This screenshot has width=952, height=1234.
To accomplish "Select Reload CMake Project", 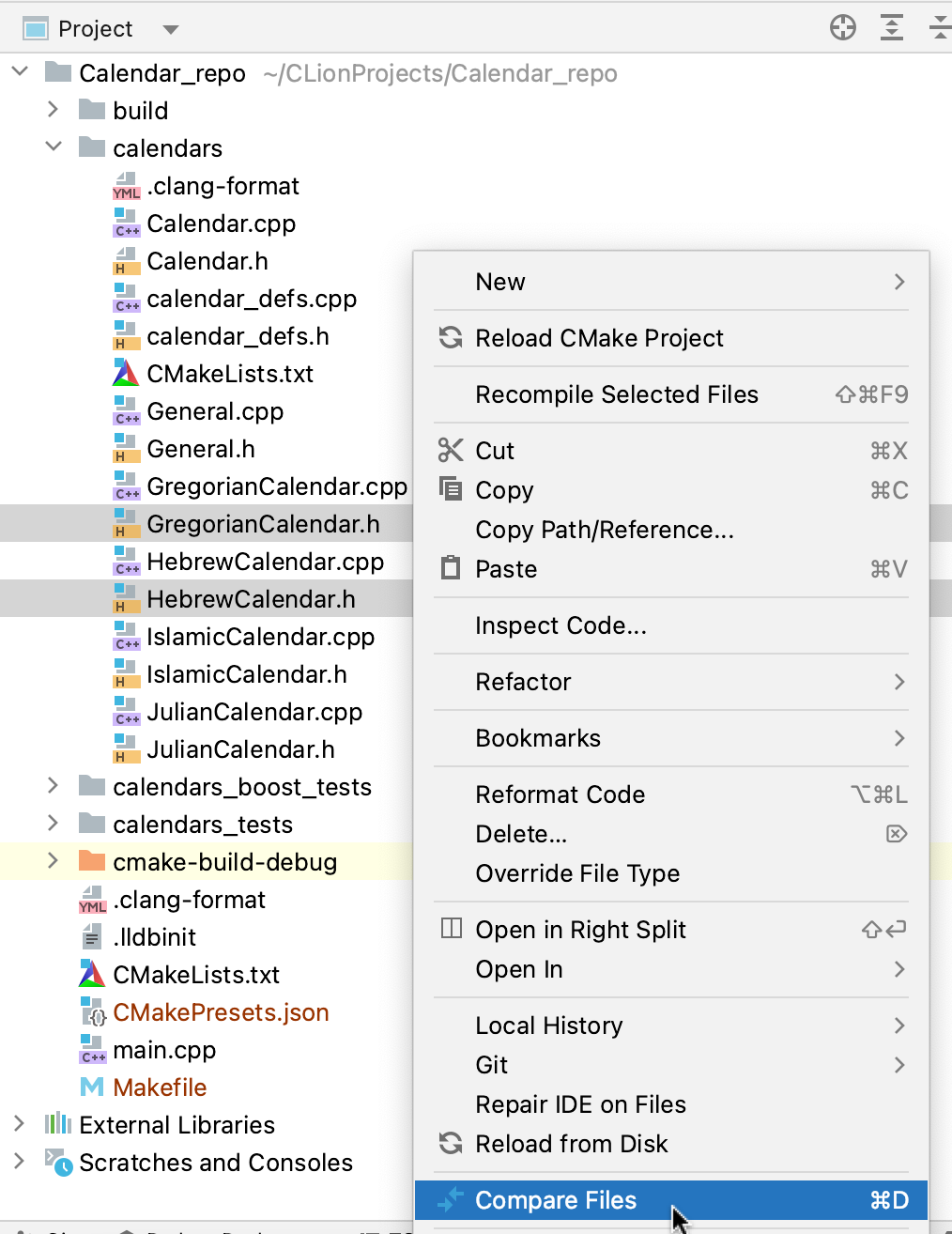I will [x=600, y=338].
